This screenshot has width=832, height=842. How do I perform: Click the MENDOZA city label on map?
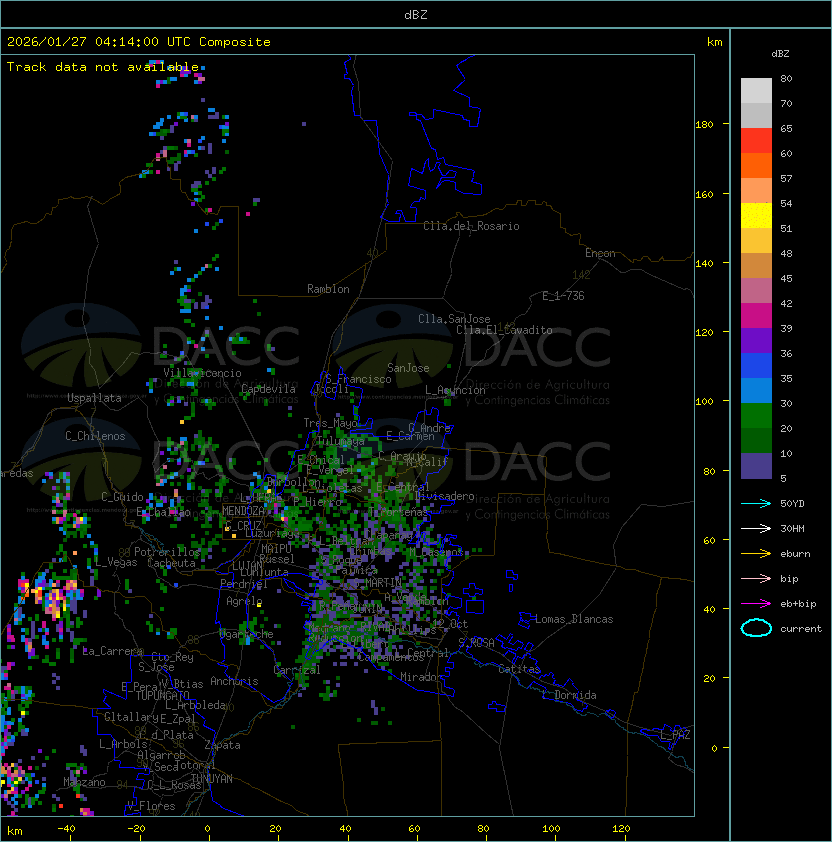(243, 511)
